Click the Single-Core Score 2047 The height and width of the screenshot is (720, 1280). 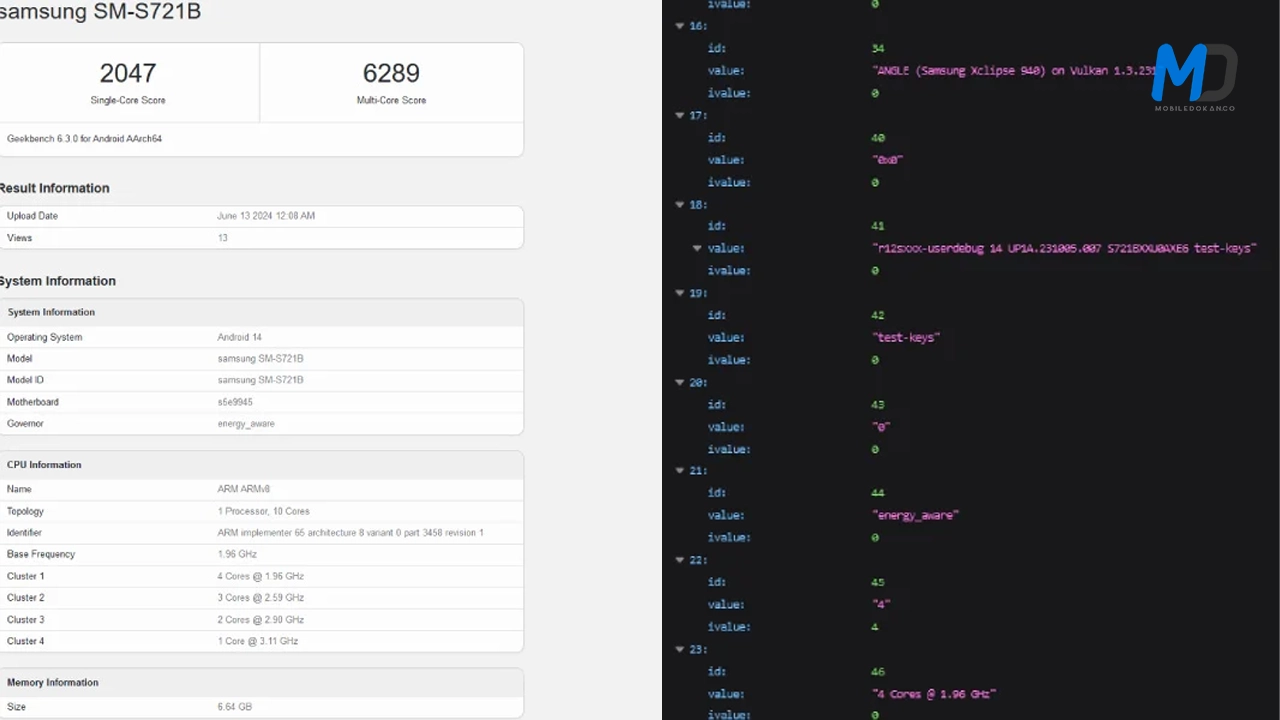[128, 74]
